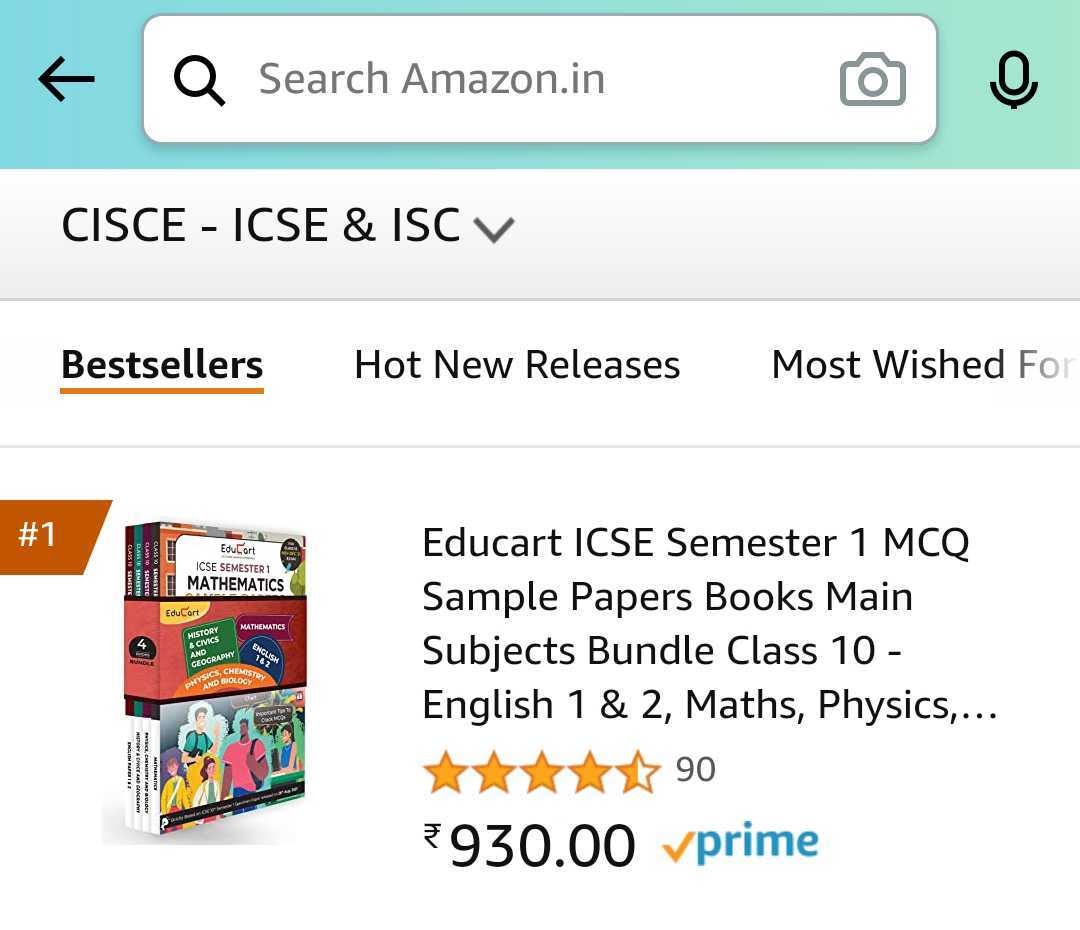Tap the Educart logo on the top book cover
The width and height of the screenshot is (1080, 930).
click(x=237, y=549)
